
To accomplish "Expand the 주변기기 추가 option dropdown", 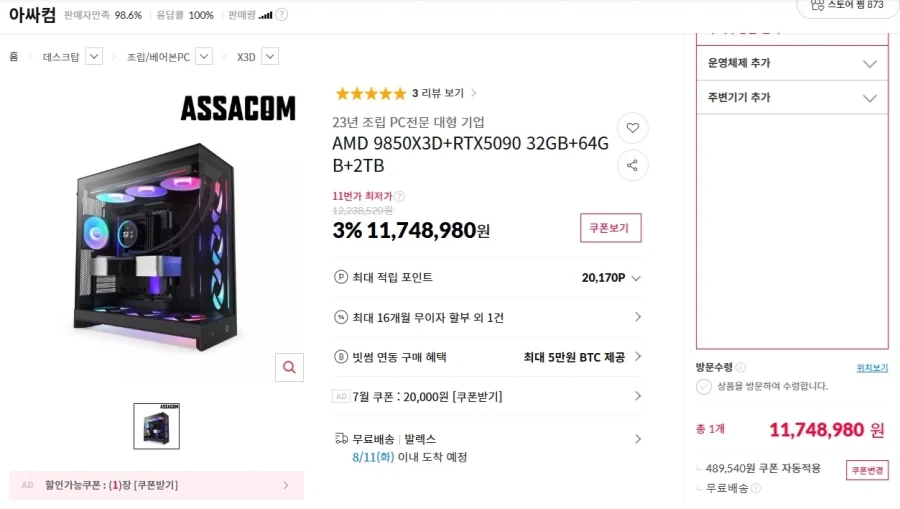I will tap(792, 98).
